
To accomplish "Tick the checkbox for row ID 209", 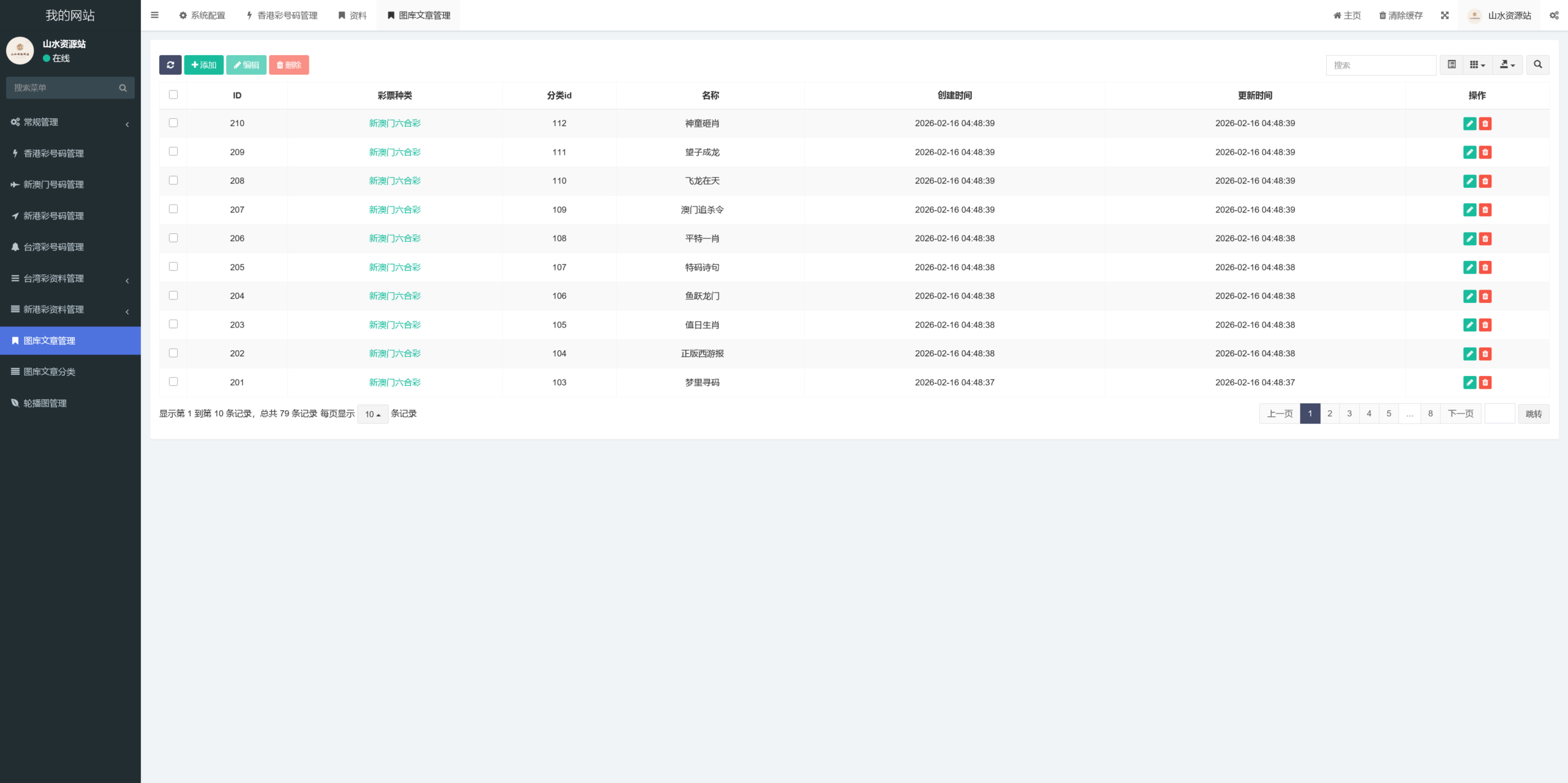I will coord(173,152).
